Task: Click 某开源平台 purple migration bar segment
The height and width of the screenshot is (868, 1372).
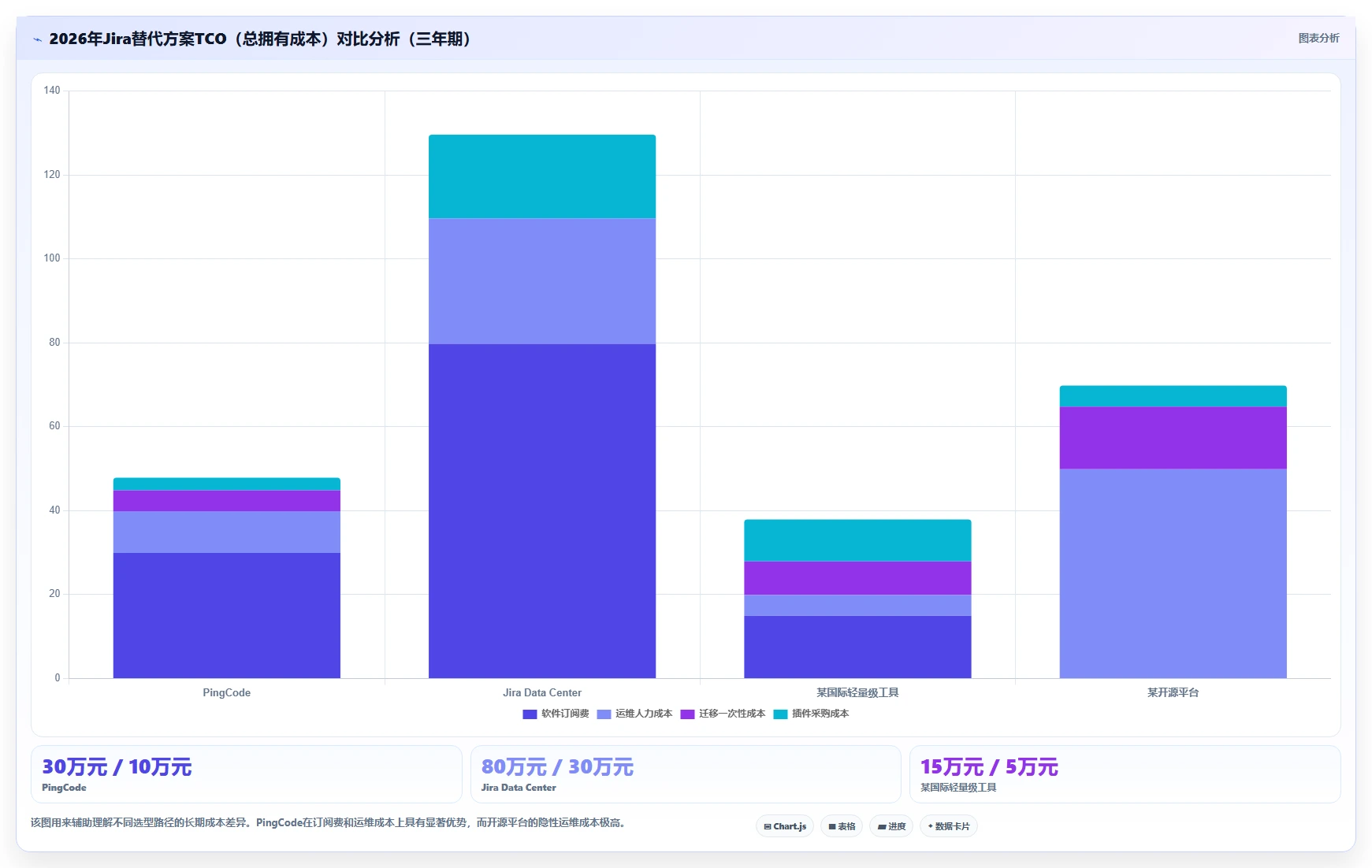Action: click(x=1173, y=438)
